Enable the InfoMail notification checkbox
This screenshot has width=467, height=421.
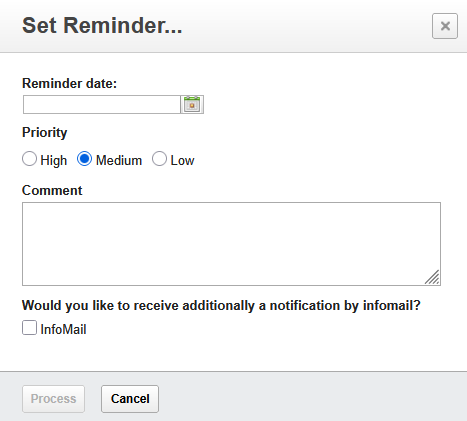tap(29, 328)
